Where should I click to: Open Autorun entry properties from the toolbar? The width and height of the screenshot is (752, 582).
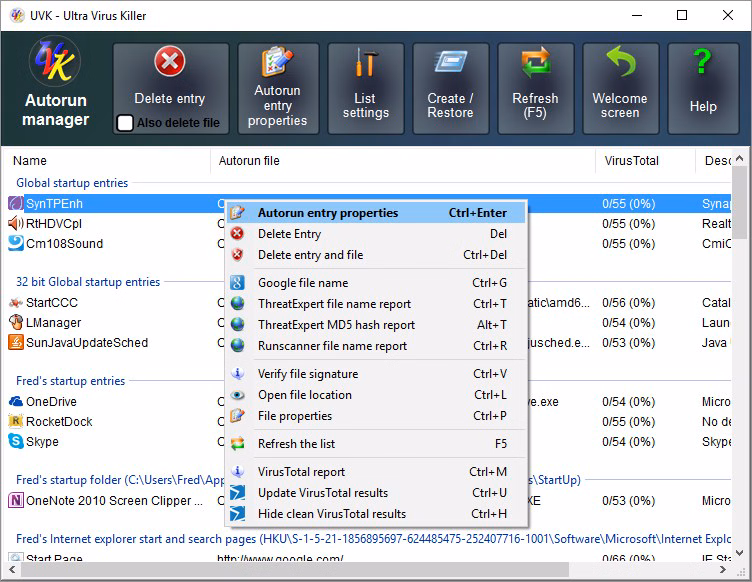coord(278,88)
